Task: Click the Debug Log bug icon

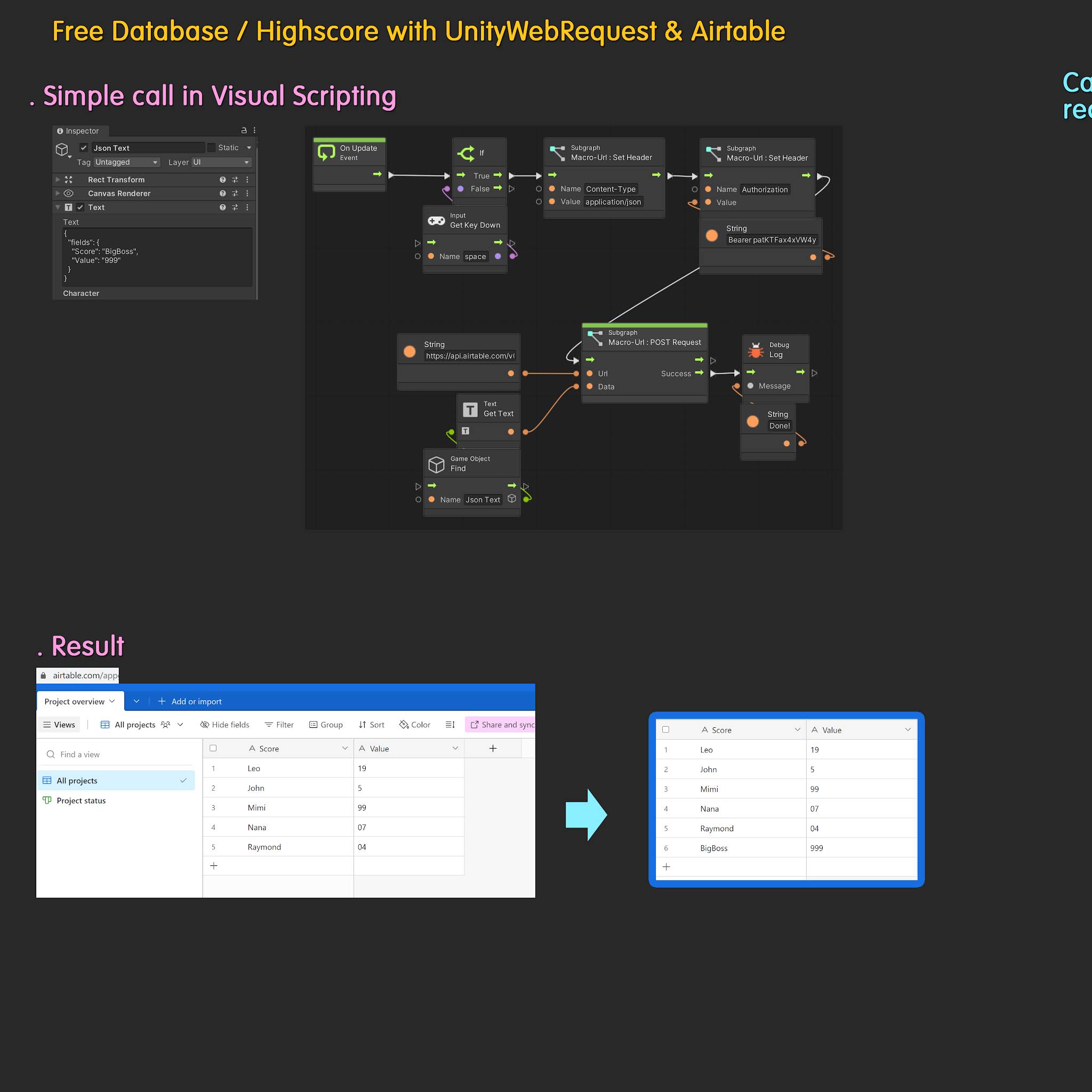Action: [756, 350]
